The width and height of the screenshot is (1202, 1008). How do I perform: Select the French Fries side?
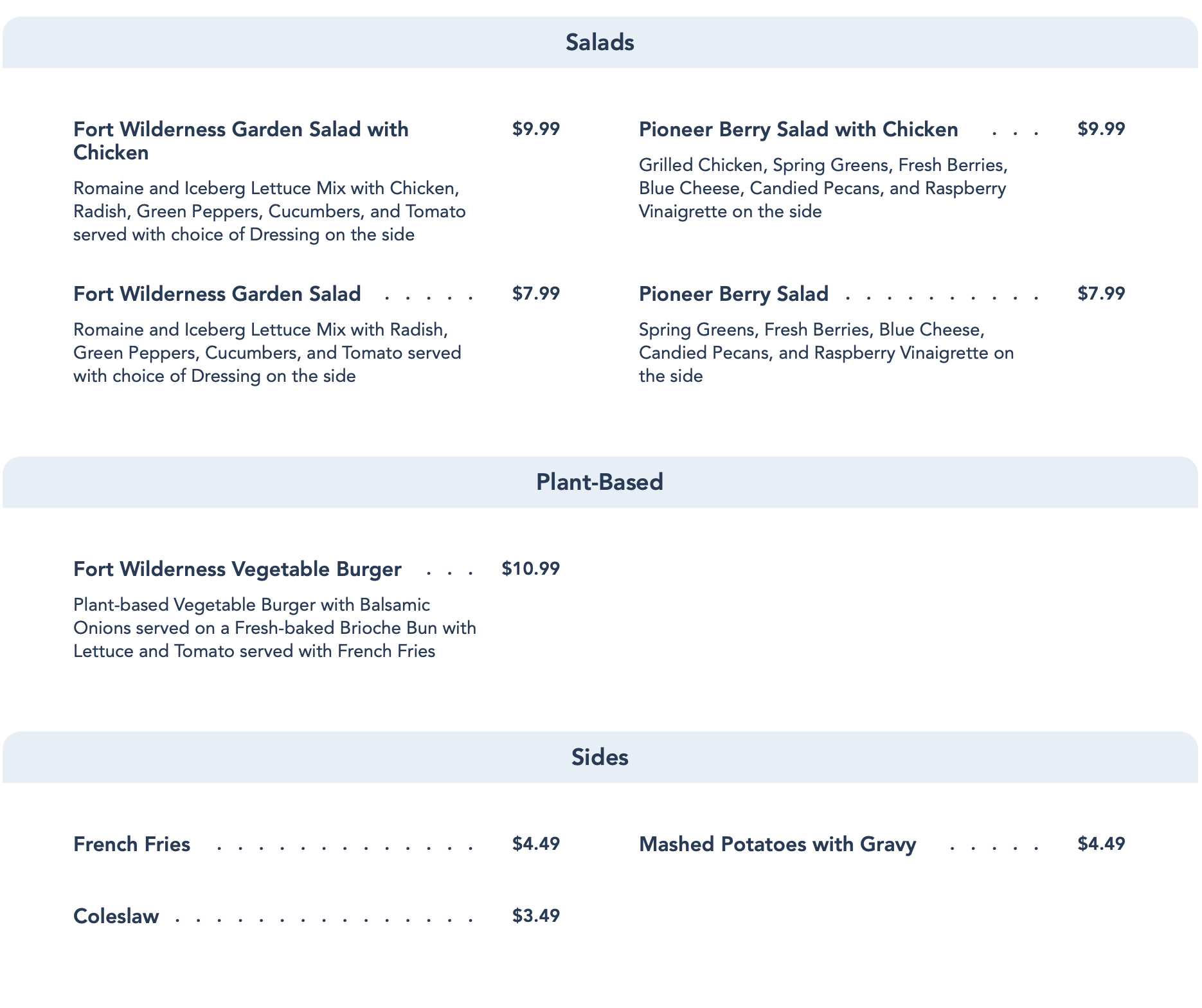(x=132, y=844)
